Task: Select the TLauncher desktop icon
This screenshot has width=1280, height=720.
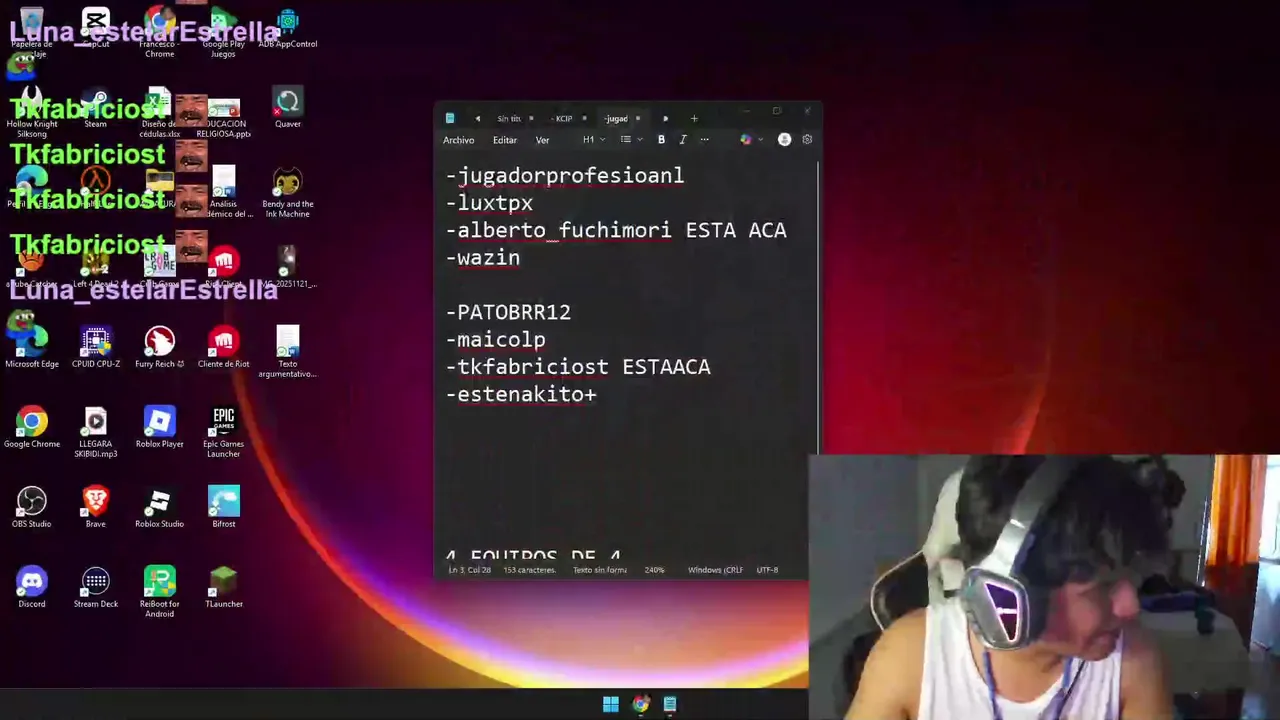Action: [x=224, y=588]
